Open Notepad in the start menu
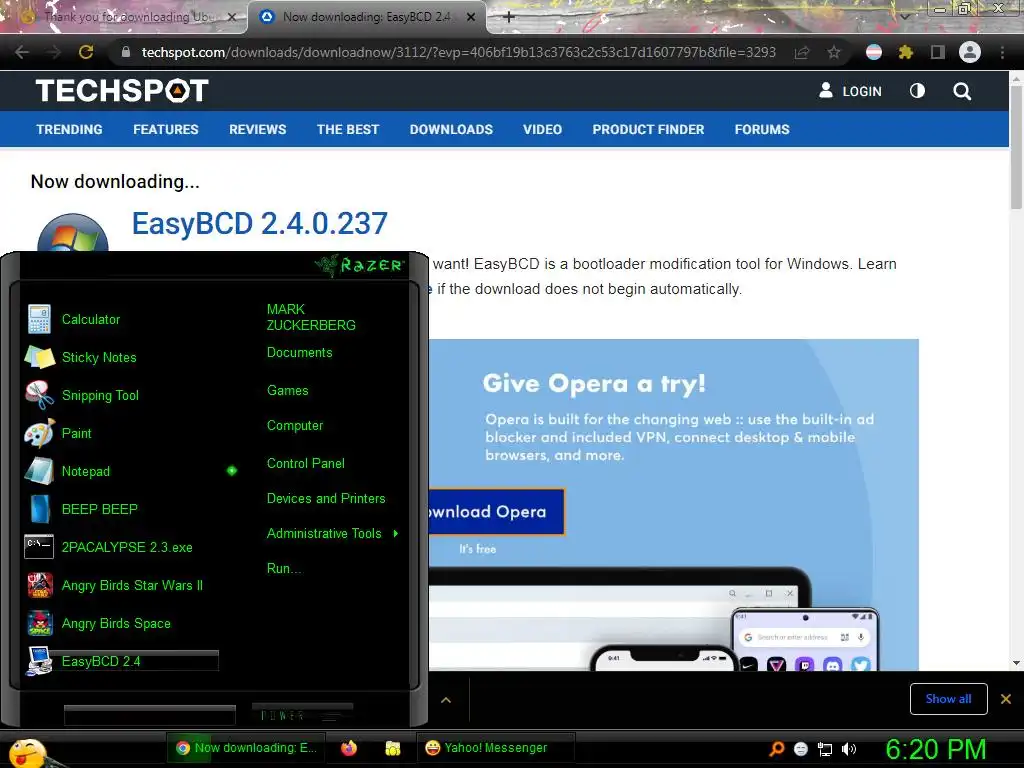The image size is (1024, 768). pyautogui.click(x=68, y=471)
